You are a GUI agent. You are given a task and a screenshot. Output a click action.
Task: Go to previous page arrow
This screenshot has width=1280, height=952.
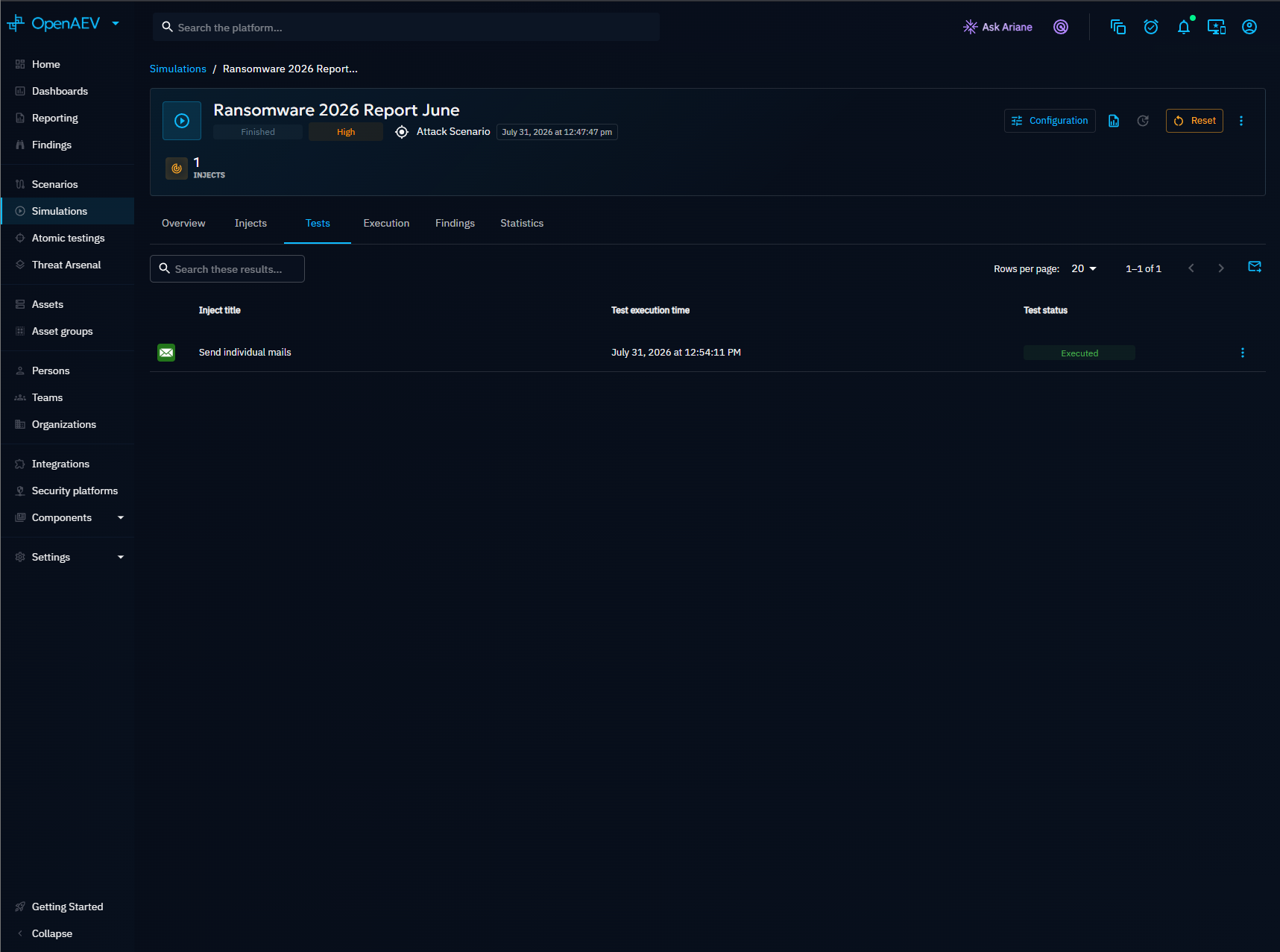pos(1191,268)
